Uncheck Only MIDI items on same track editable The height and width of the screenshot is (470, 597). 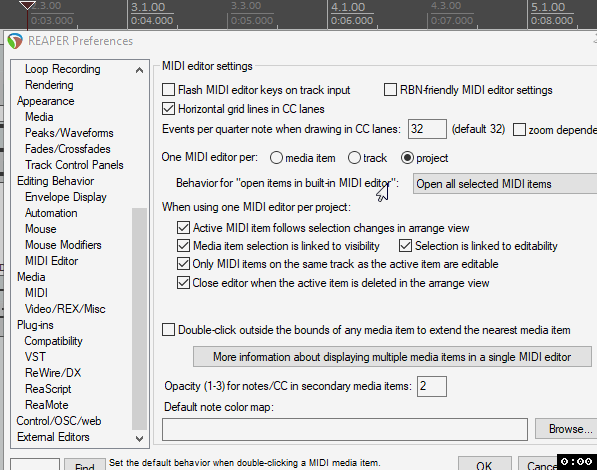pos(184,264)
